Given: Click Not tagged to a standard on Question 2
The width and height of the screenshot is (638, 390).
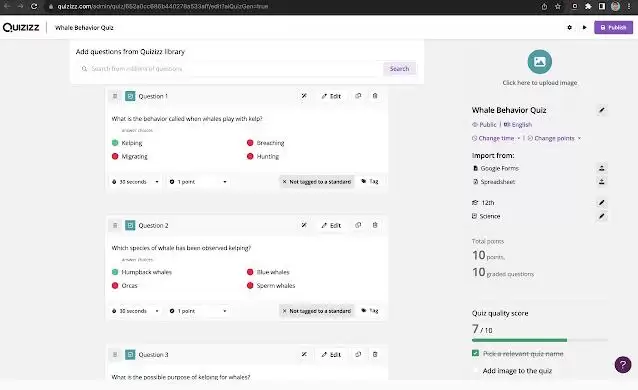Looking at the screenshot, I should (317, 311).
